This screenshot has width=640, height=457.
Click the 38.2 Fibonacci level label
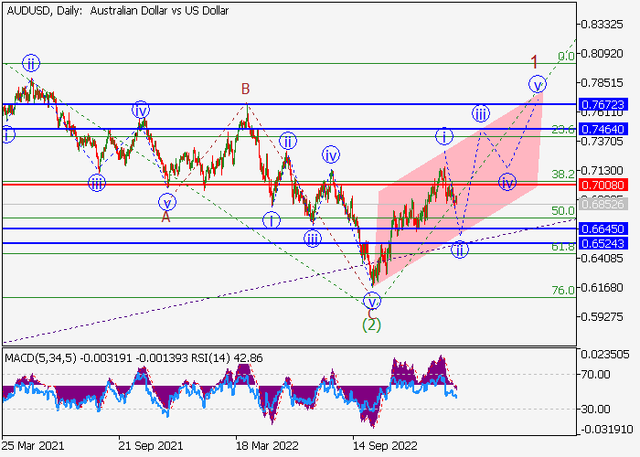click(563, 173)
